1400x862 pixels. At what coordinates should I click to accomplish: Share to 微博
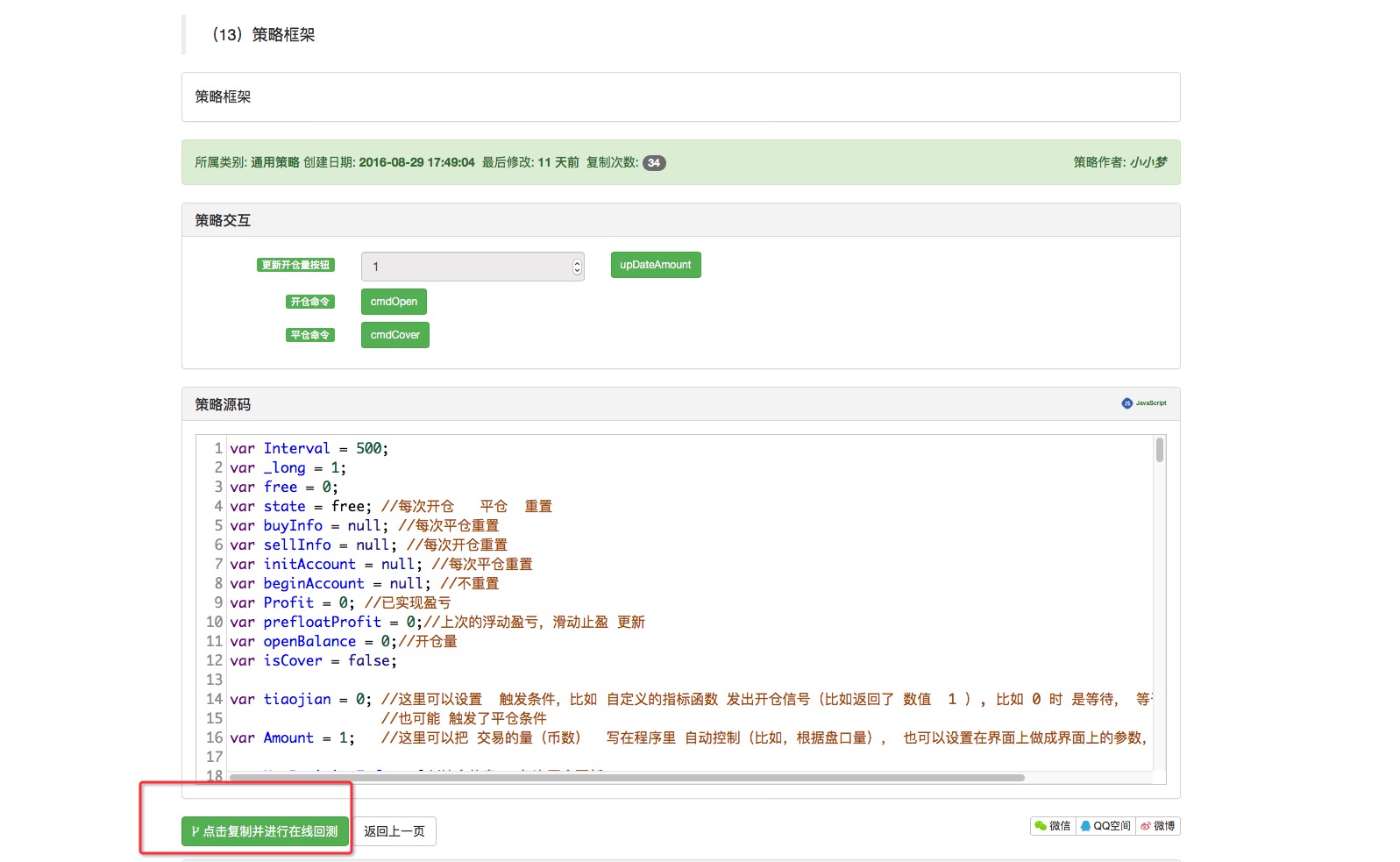tap(1158, 826)
